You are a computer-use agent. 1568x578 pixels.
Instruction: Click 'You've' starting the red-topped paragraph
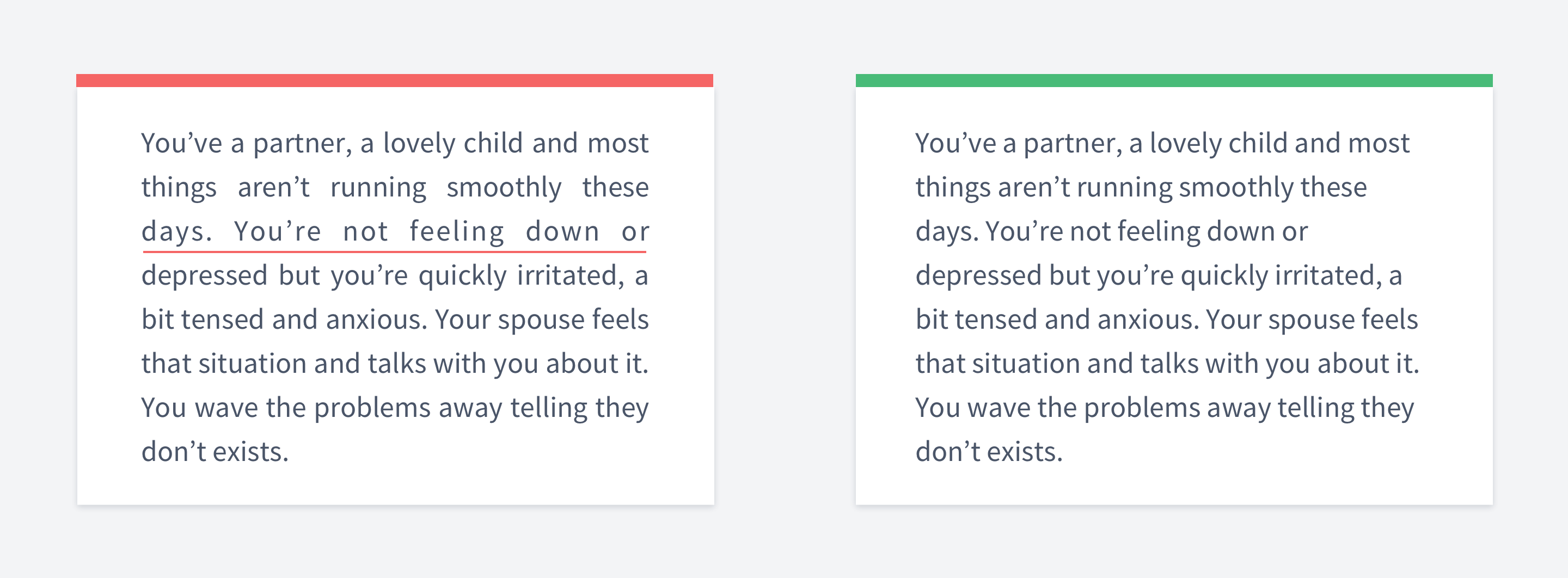[x=181, y=144]
